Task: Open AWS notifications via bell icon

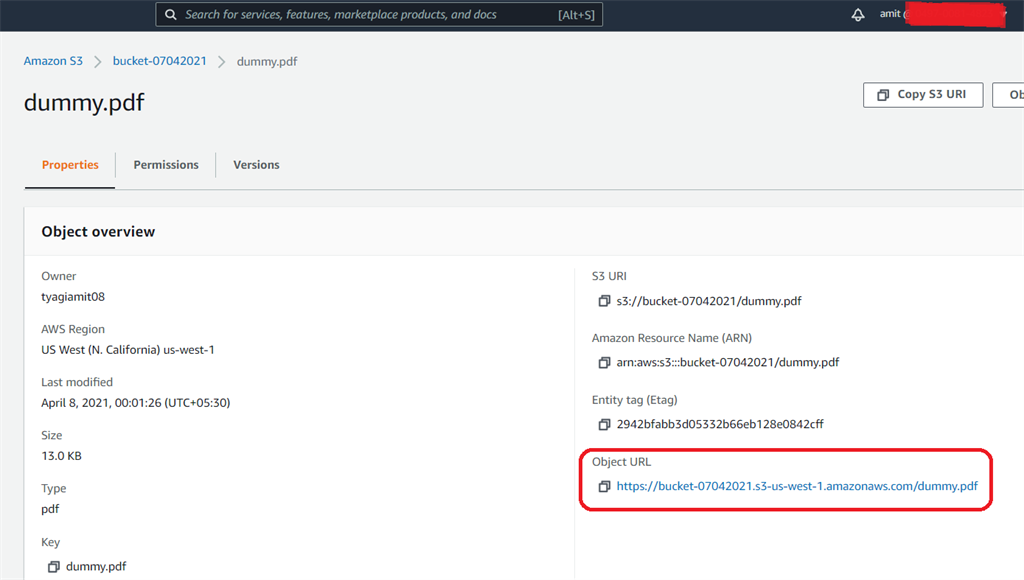Action: coord(858,14)
